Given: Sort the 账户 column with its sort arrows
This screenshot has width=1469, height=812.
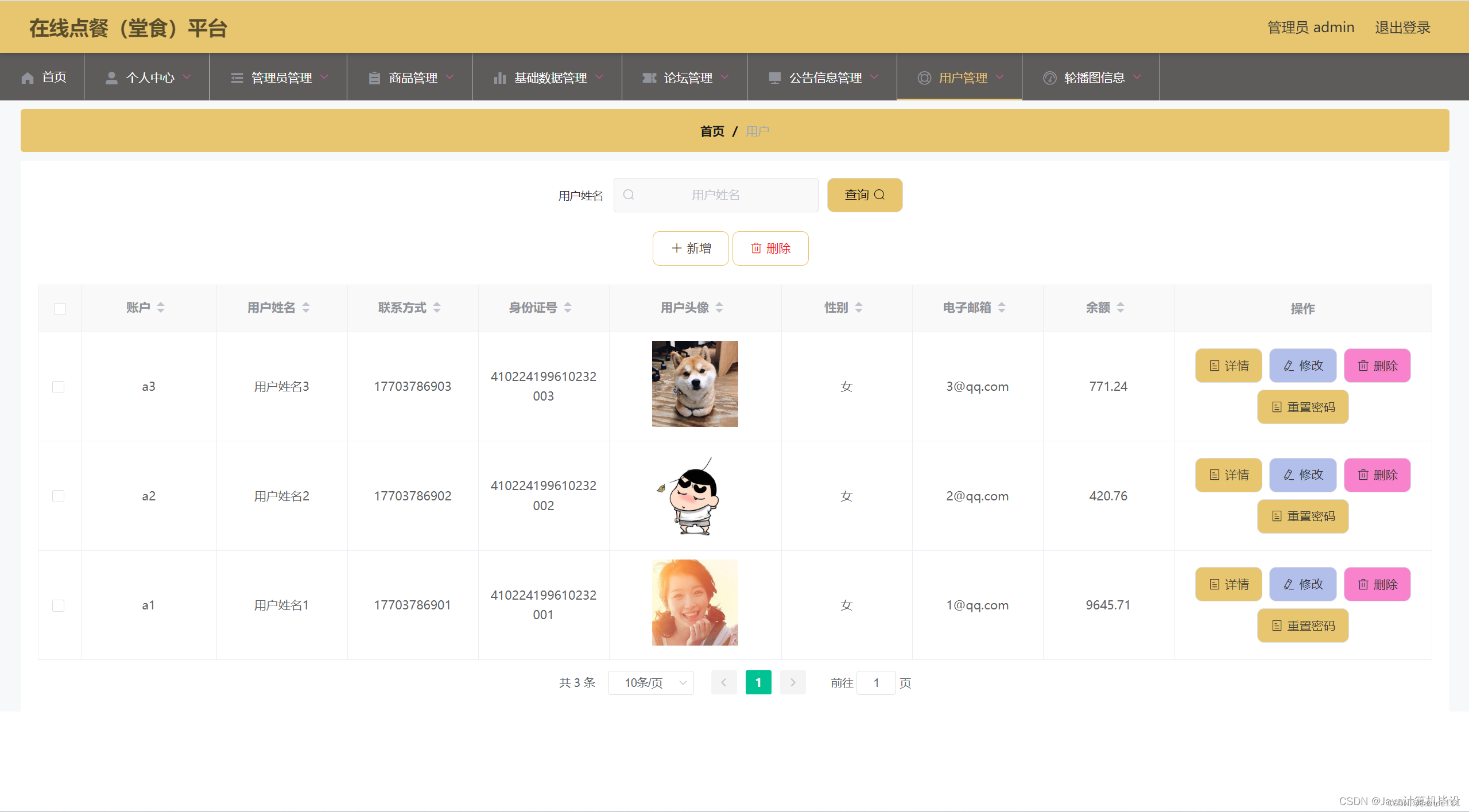Looking at the screenshot, I should coord(161,308).
